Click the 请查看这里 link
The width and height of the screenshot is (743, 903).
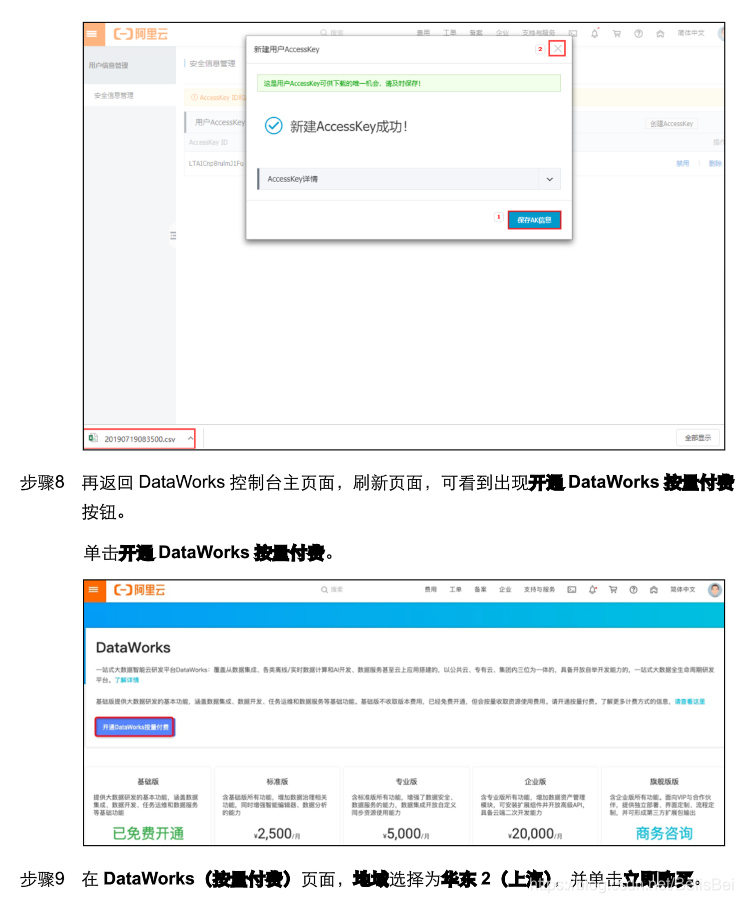[690, 701]
